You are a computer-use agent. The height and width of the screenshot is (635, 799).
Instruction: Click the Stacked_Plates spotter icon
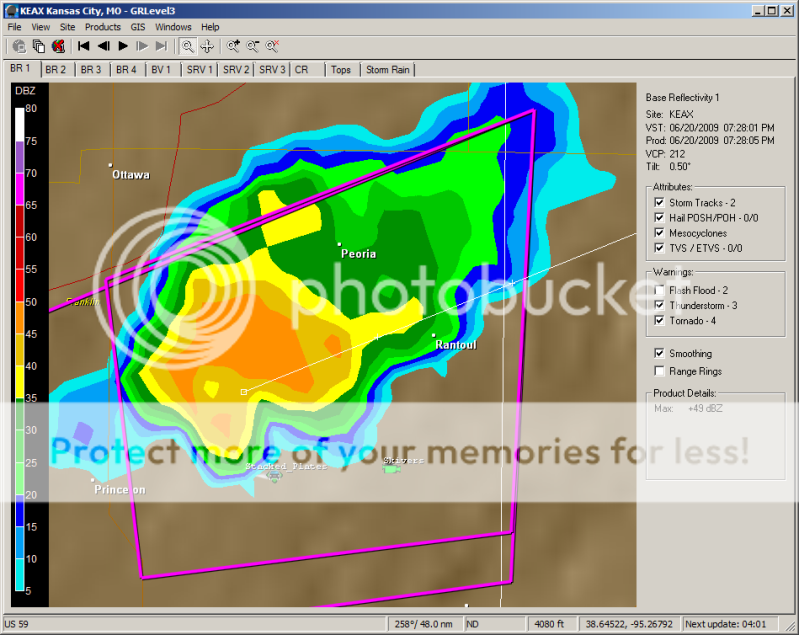[x=274, y=477]
